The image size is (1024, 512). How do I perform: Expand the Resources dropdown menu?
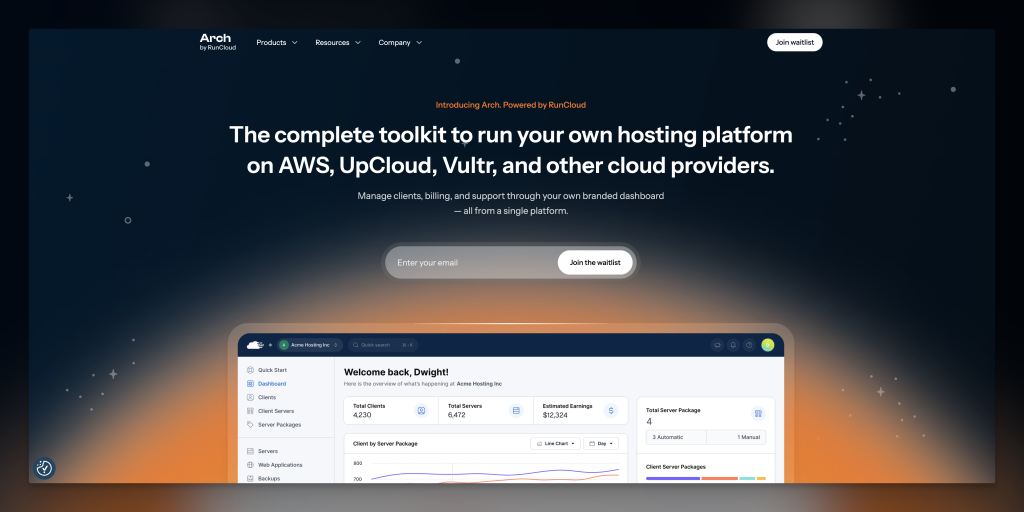pos(337,43)
